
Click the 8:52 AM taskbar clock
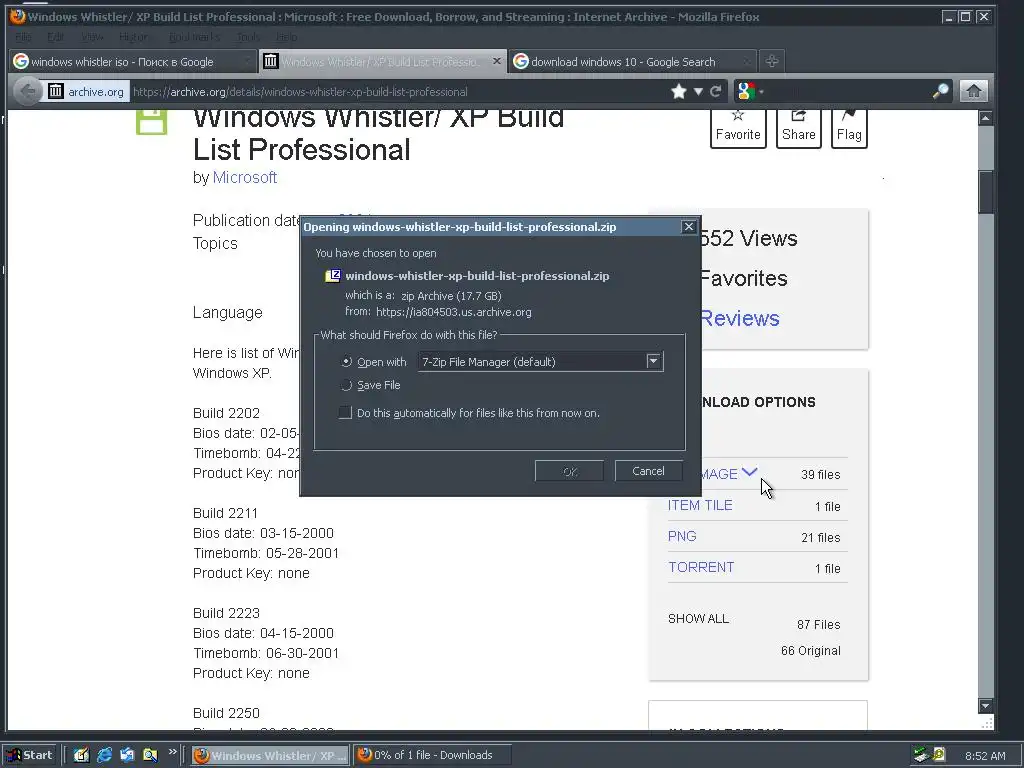(985, 756)
